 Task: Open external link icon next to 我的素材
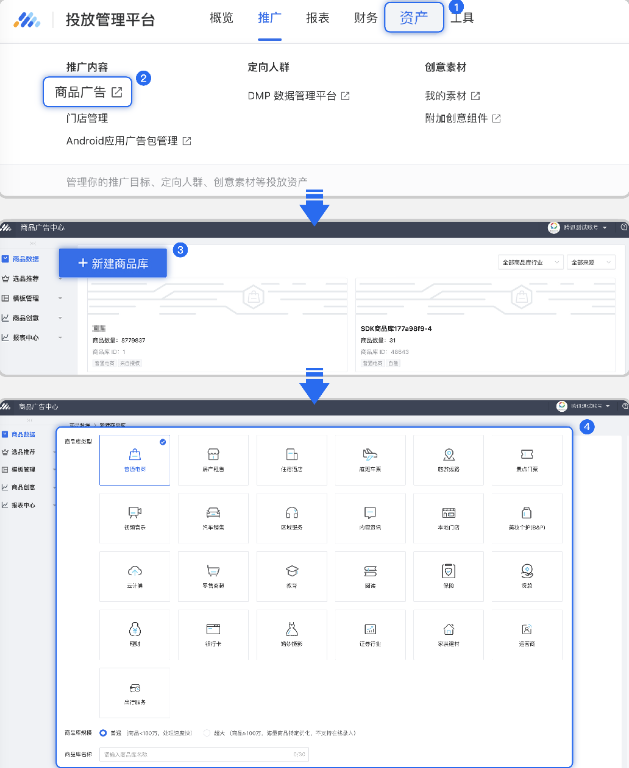[x=475, y=96]
